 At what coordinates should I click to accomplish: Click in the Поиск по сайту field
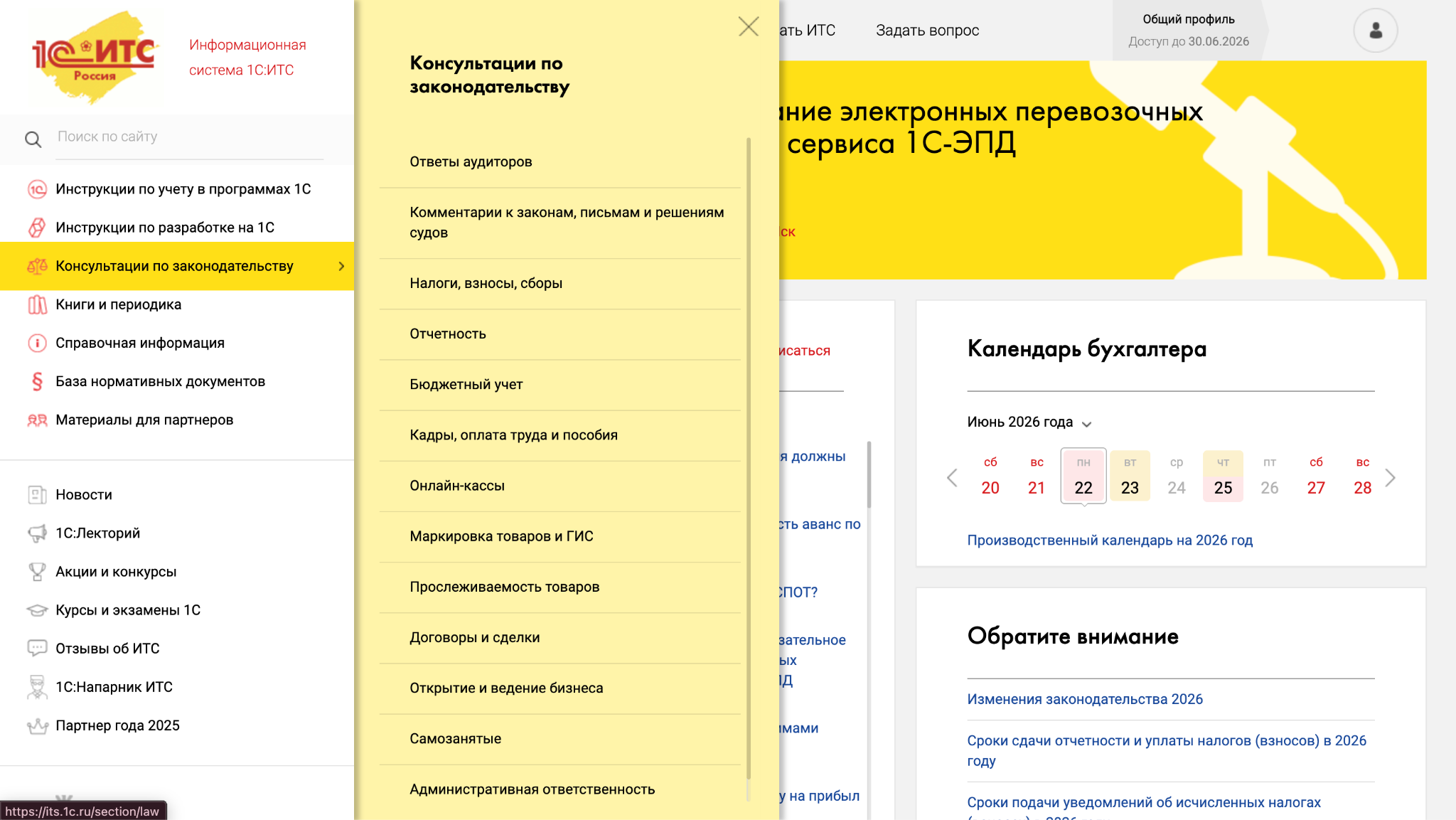191,137
